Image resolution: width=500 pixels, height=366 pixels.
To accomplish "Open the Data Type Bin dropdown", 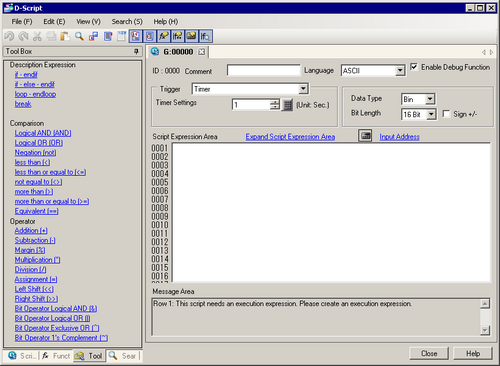I will click(x=430, y=99).
